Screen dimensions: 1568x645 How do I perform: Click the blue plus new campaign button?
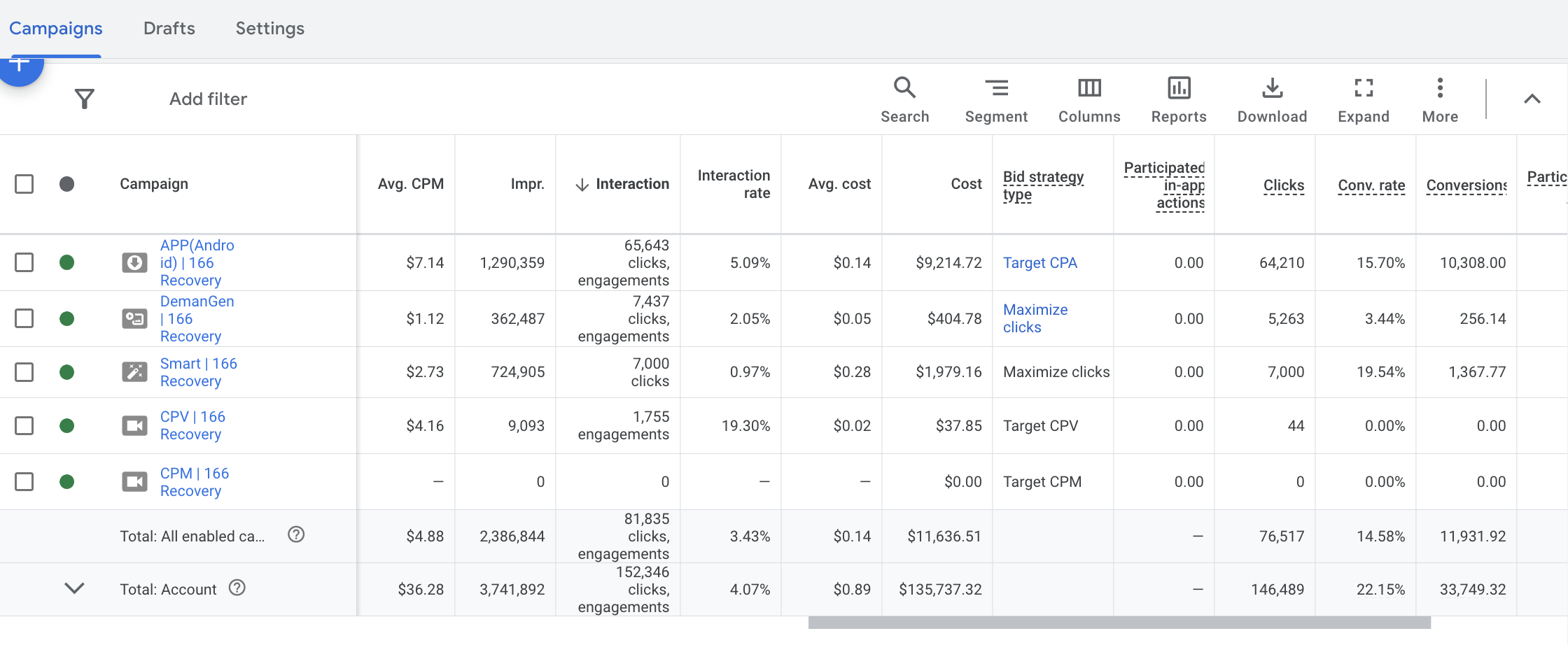pyautogui.click(x=21, y=67)
